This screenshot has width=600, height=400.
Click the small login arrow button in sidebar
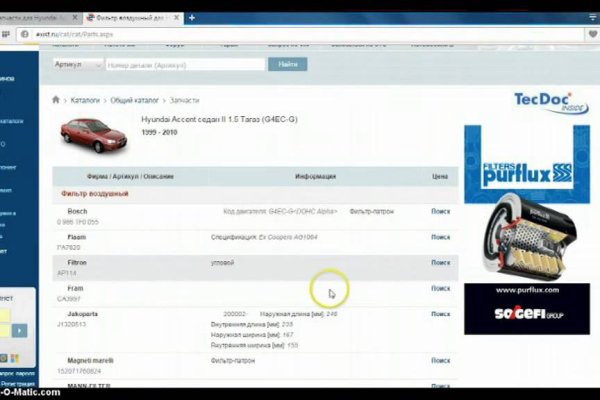5,358
